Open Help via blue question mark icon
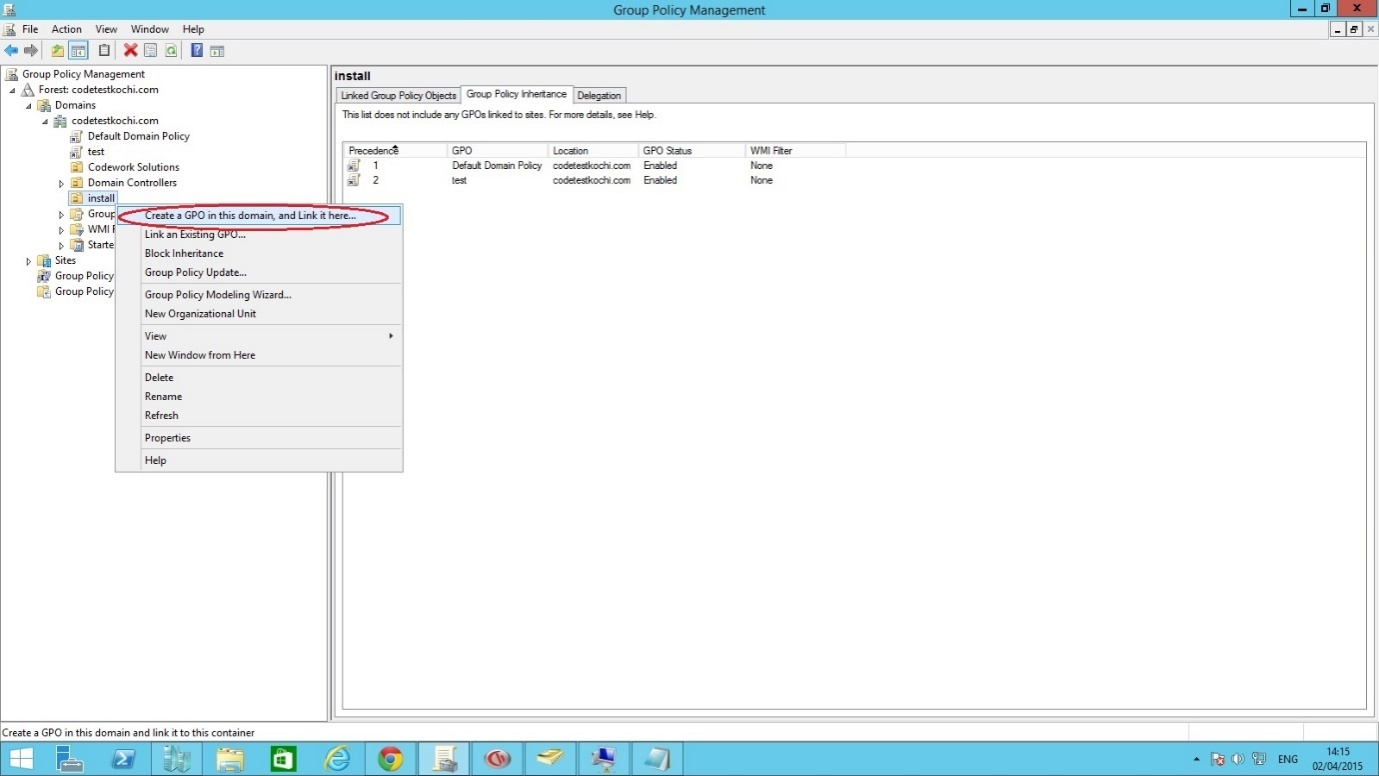Screen dimensions: 1379x776 coord(197,50)
